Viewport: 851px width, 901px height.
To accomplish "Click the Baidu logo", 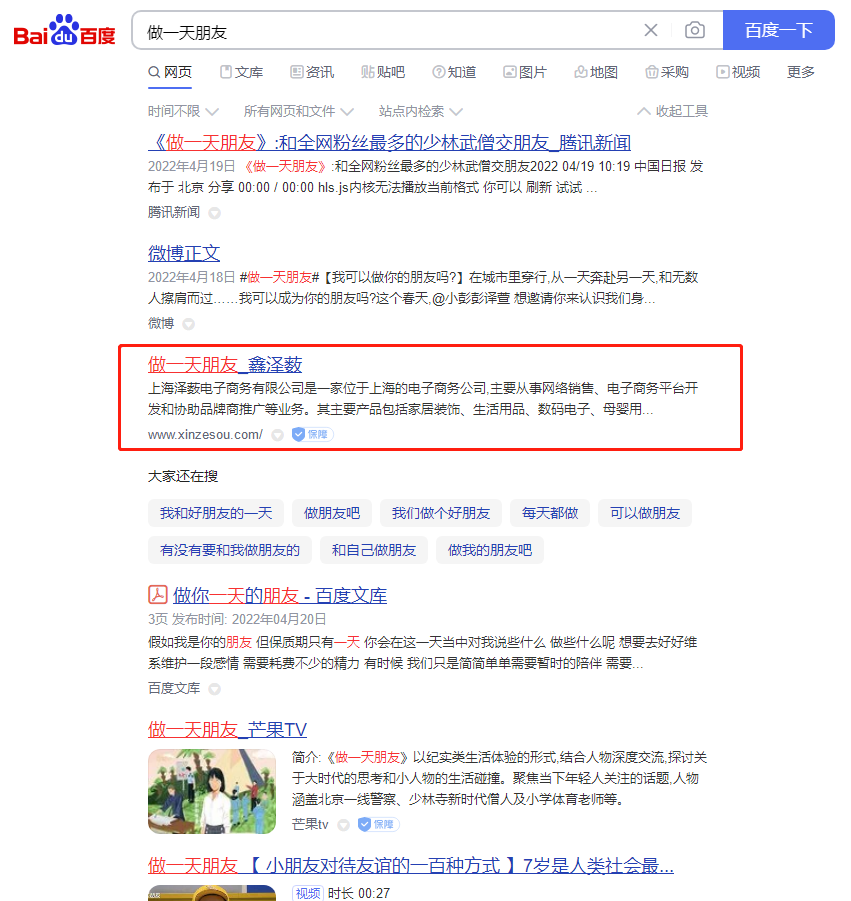I will pyautogui.click(x=64, y=30).
